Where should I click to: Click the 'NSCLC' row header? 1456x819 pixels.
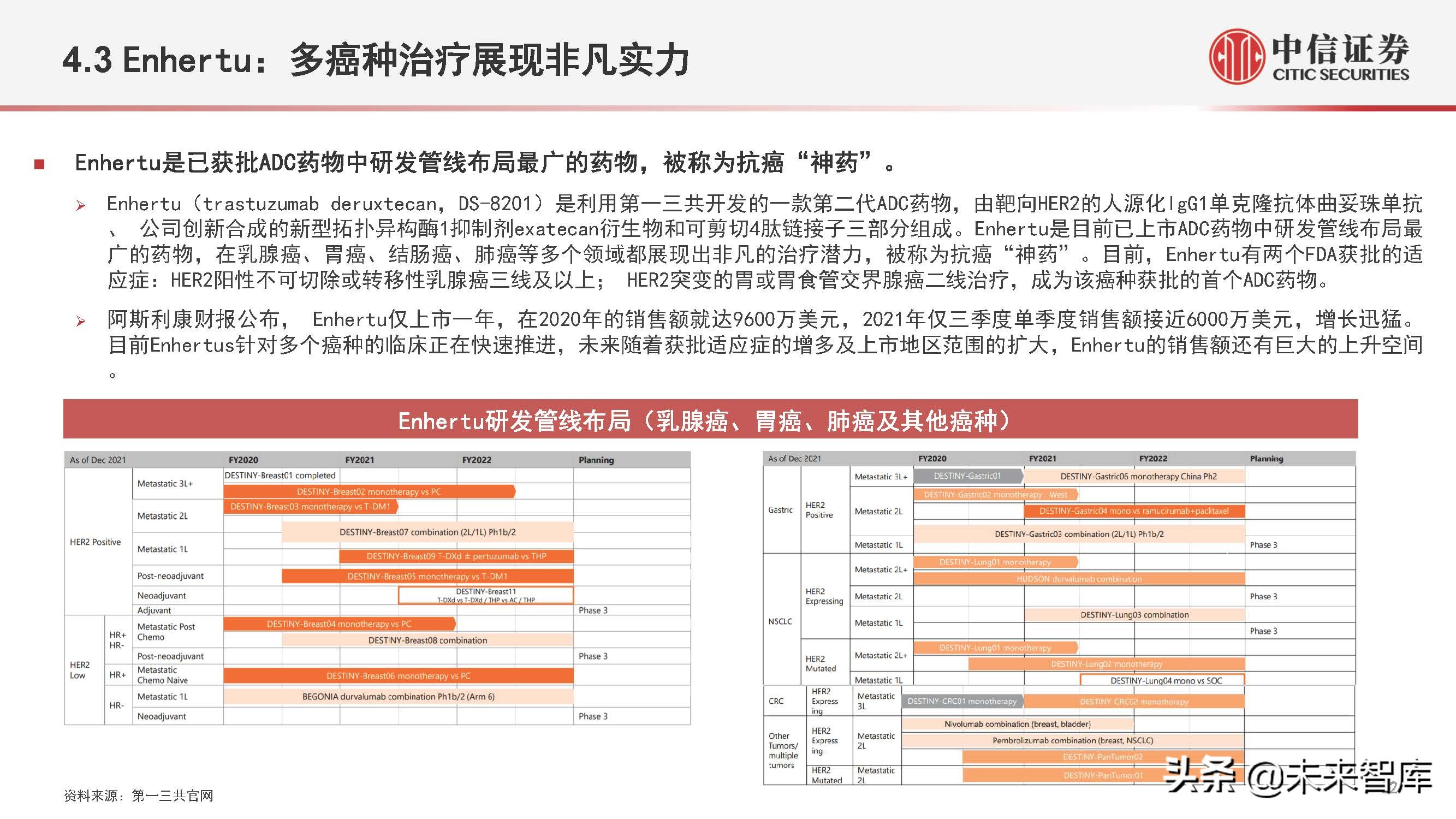click(780, 621)
